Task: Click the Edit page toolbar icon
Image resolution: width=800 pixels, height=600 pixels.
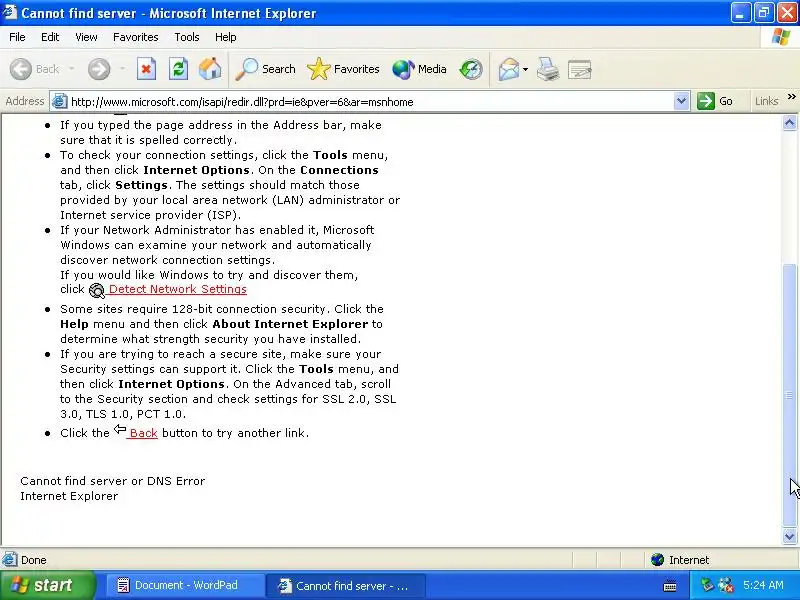Action: [x=580, y=69]
